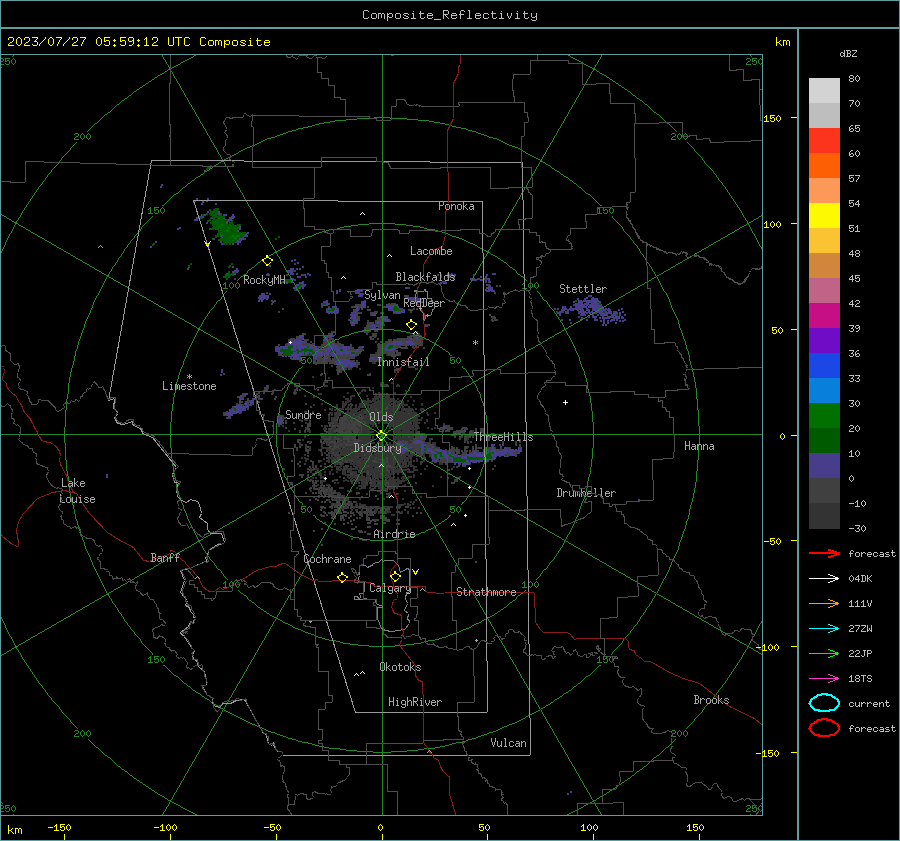Select the 51 dBZ yellow color swatch

click(x=824, y=215)
